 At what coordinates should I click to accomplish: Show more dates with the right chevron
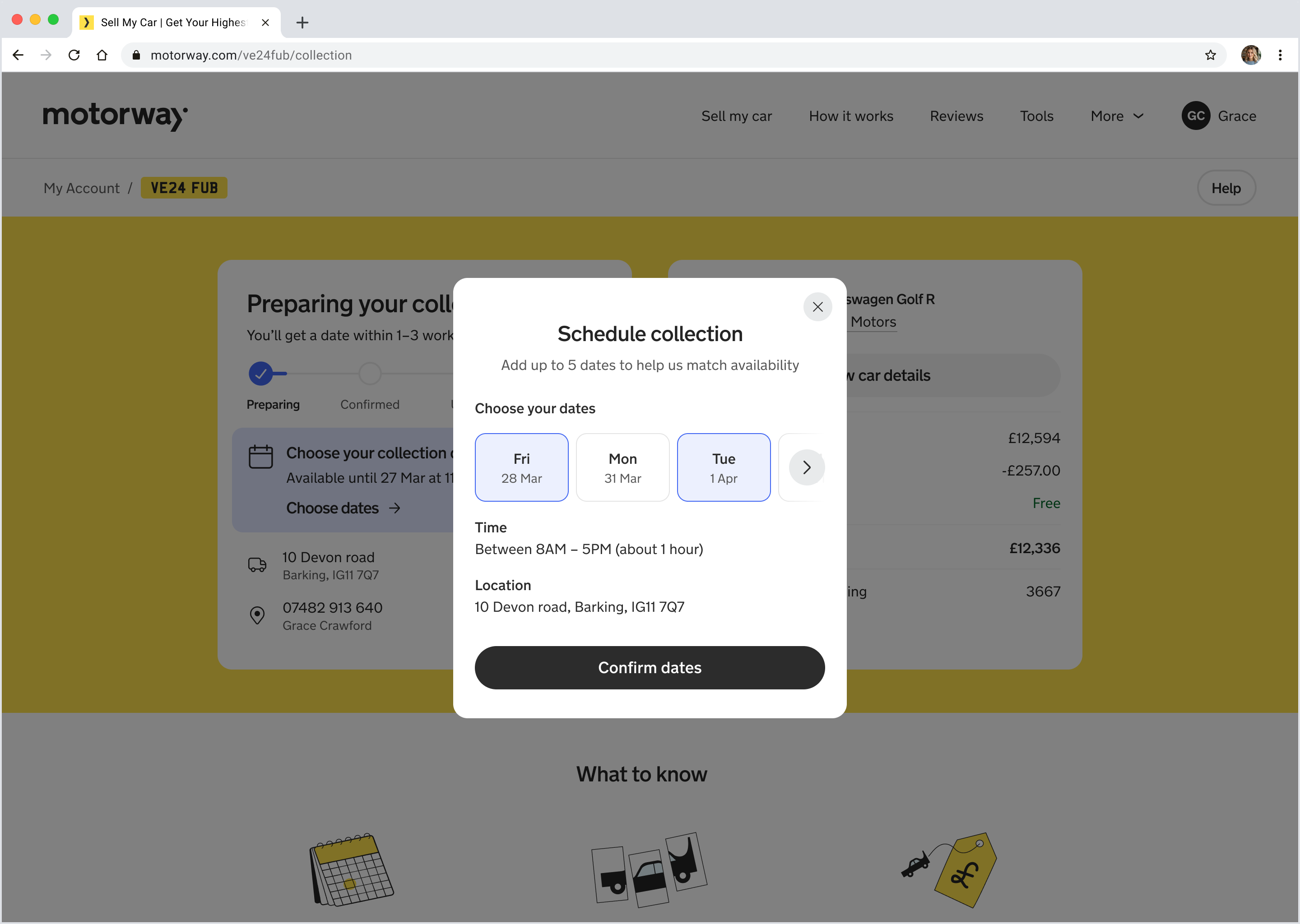point(806,467)
